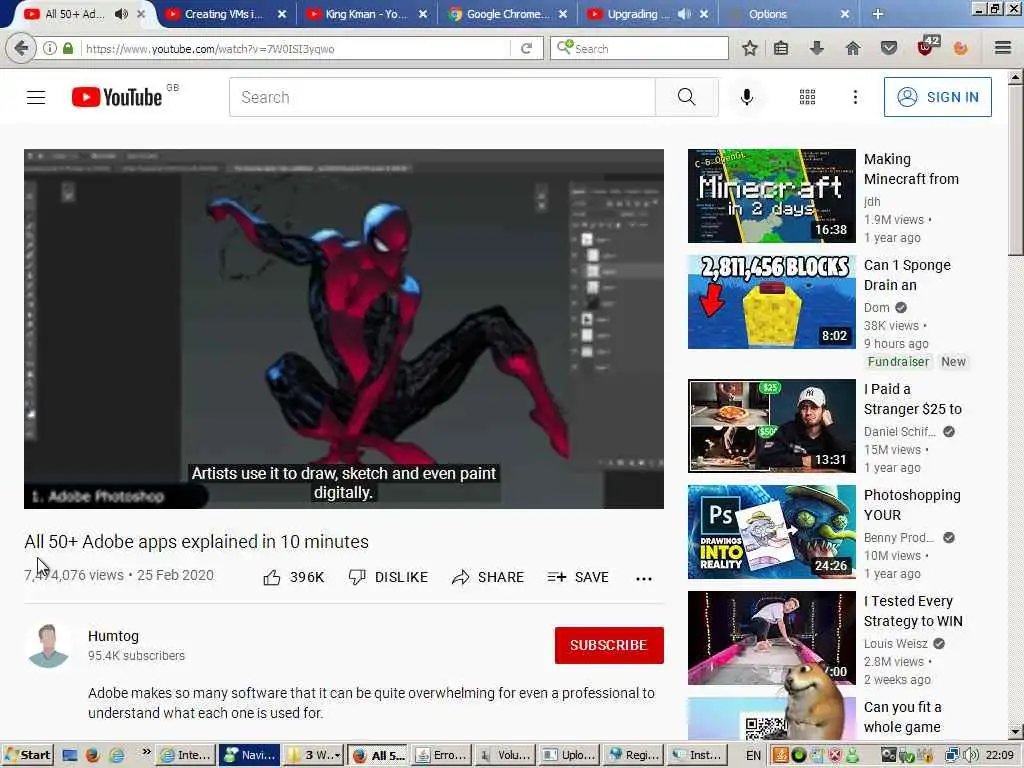
Task: Open the YouTube apps grid
Action: click(x=808, y=97)
